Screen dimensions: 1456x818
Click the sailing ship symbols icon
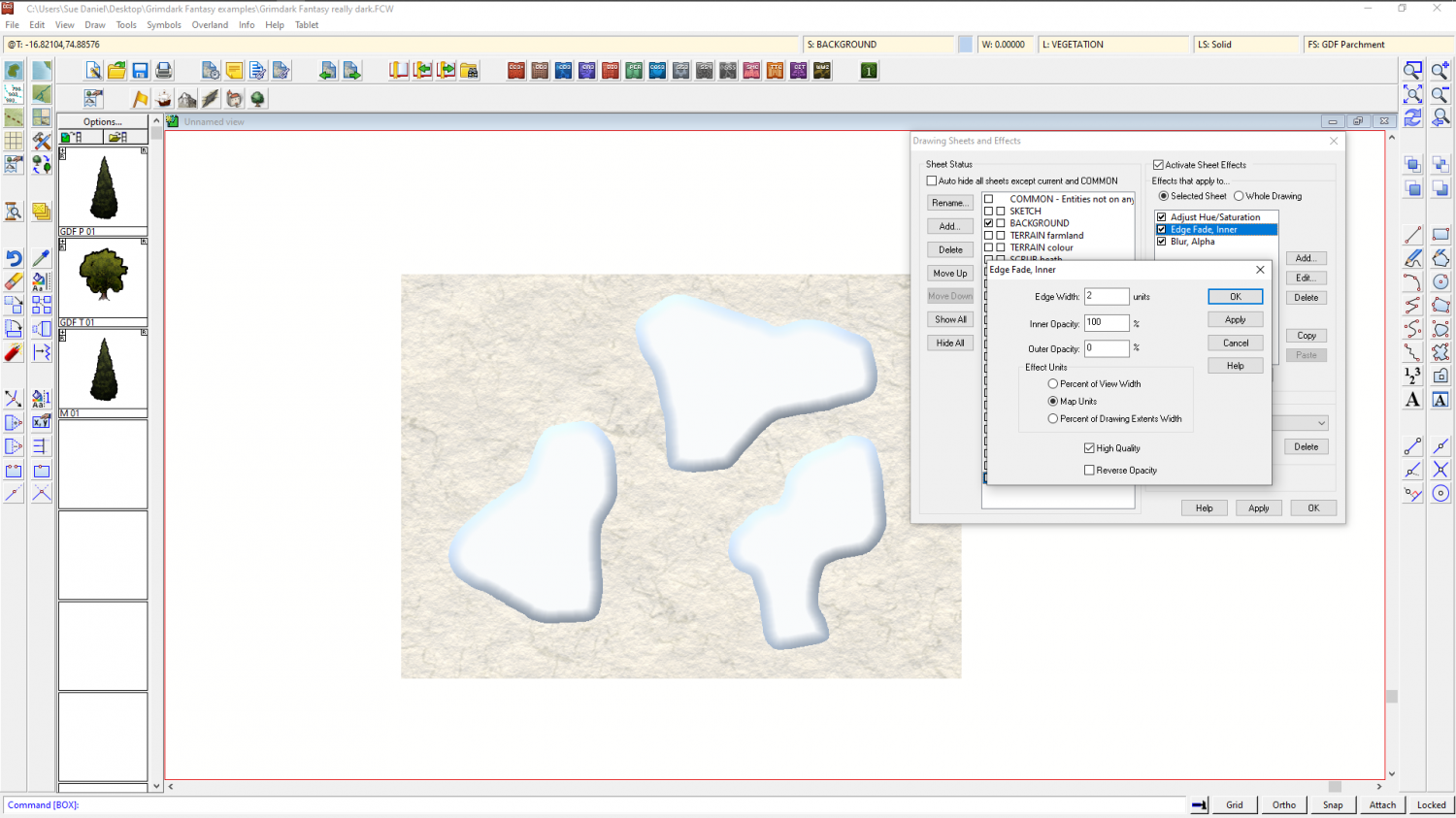click(164, 99)
